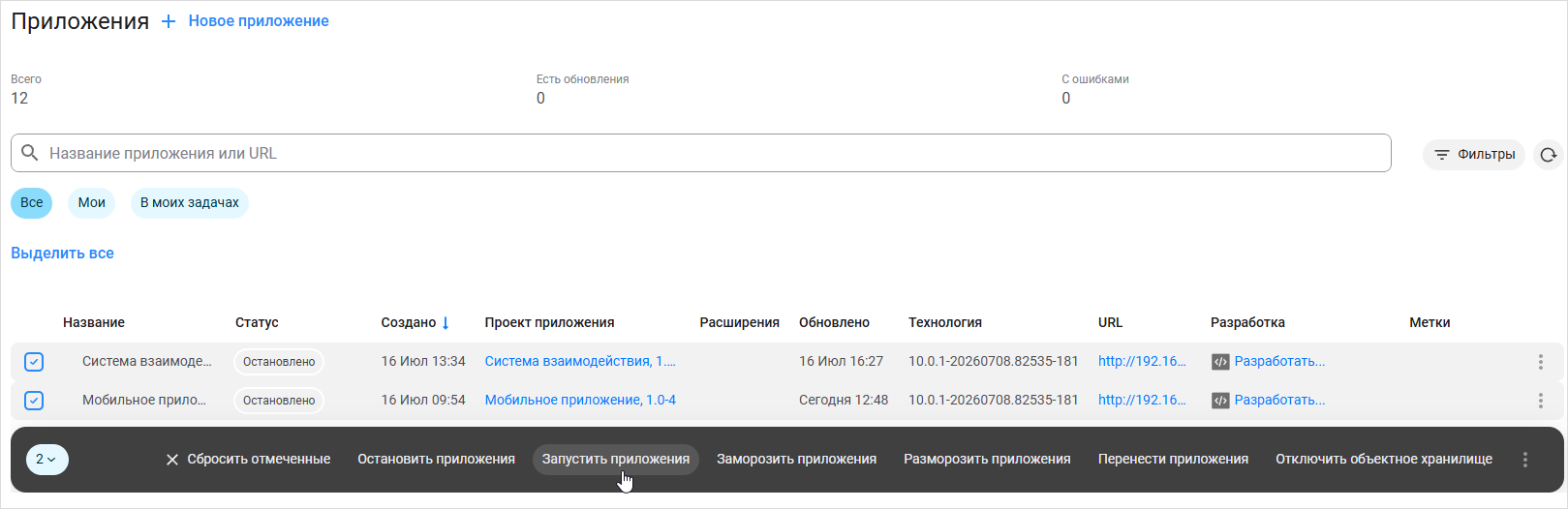The width and height of the screenshot is (1568, 509).
Task: Click the Метки column header
Action: coord(1430,322)
